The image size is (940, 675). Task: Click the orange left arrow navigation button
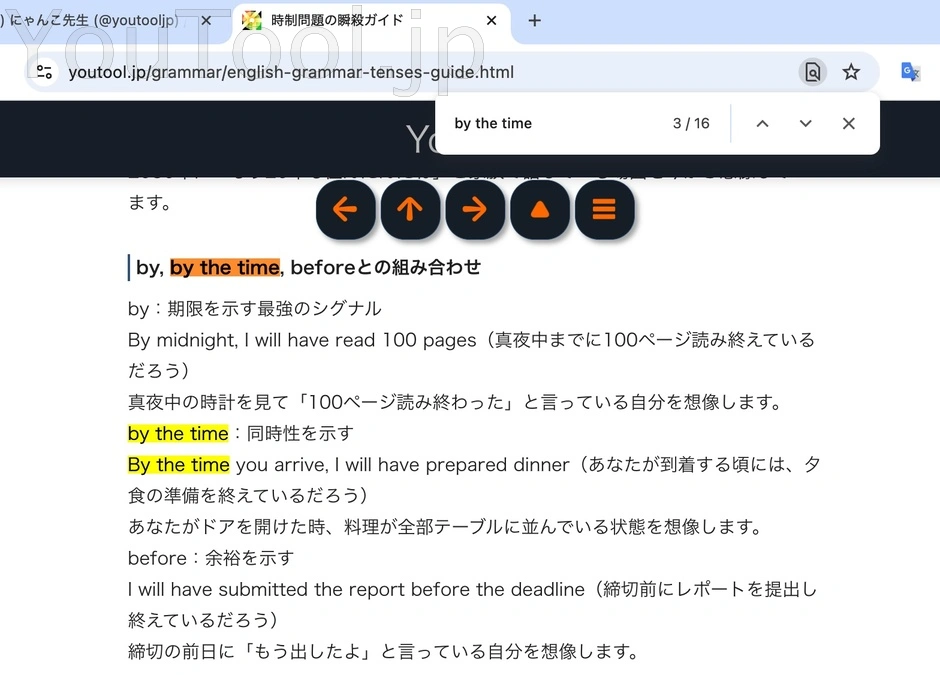pyautogui.click(x=345, y=210)
